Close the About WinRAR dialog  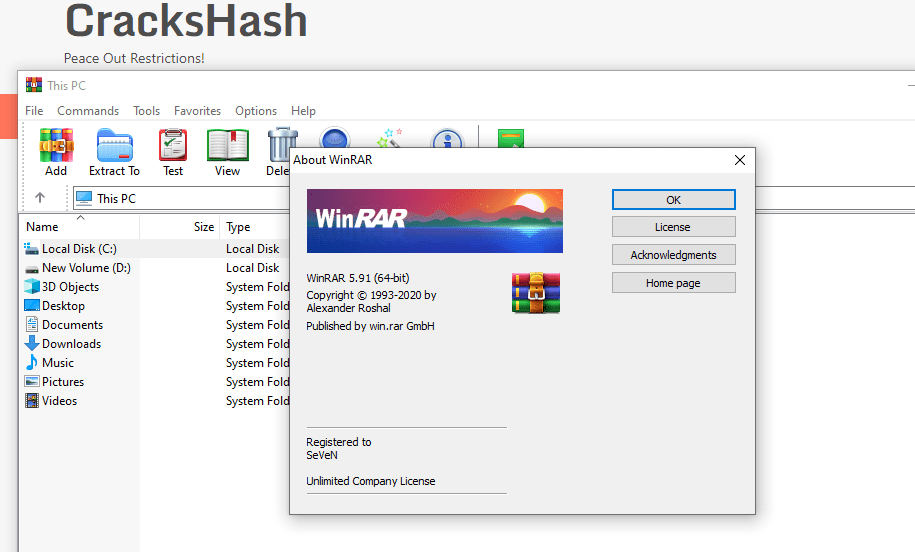[x=739, y=160]
